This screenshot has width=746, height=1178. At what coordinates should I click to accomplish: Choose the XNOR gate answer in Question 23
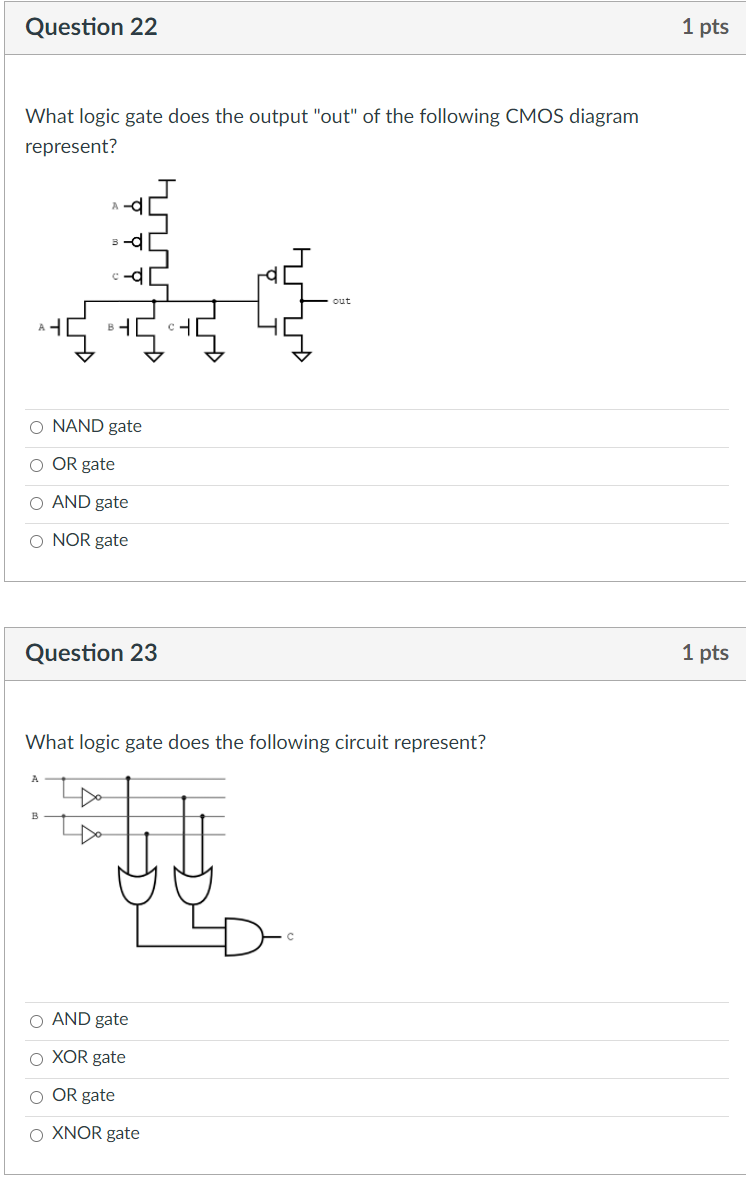coord(36,1133)
